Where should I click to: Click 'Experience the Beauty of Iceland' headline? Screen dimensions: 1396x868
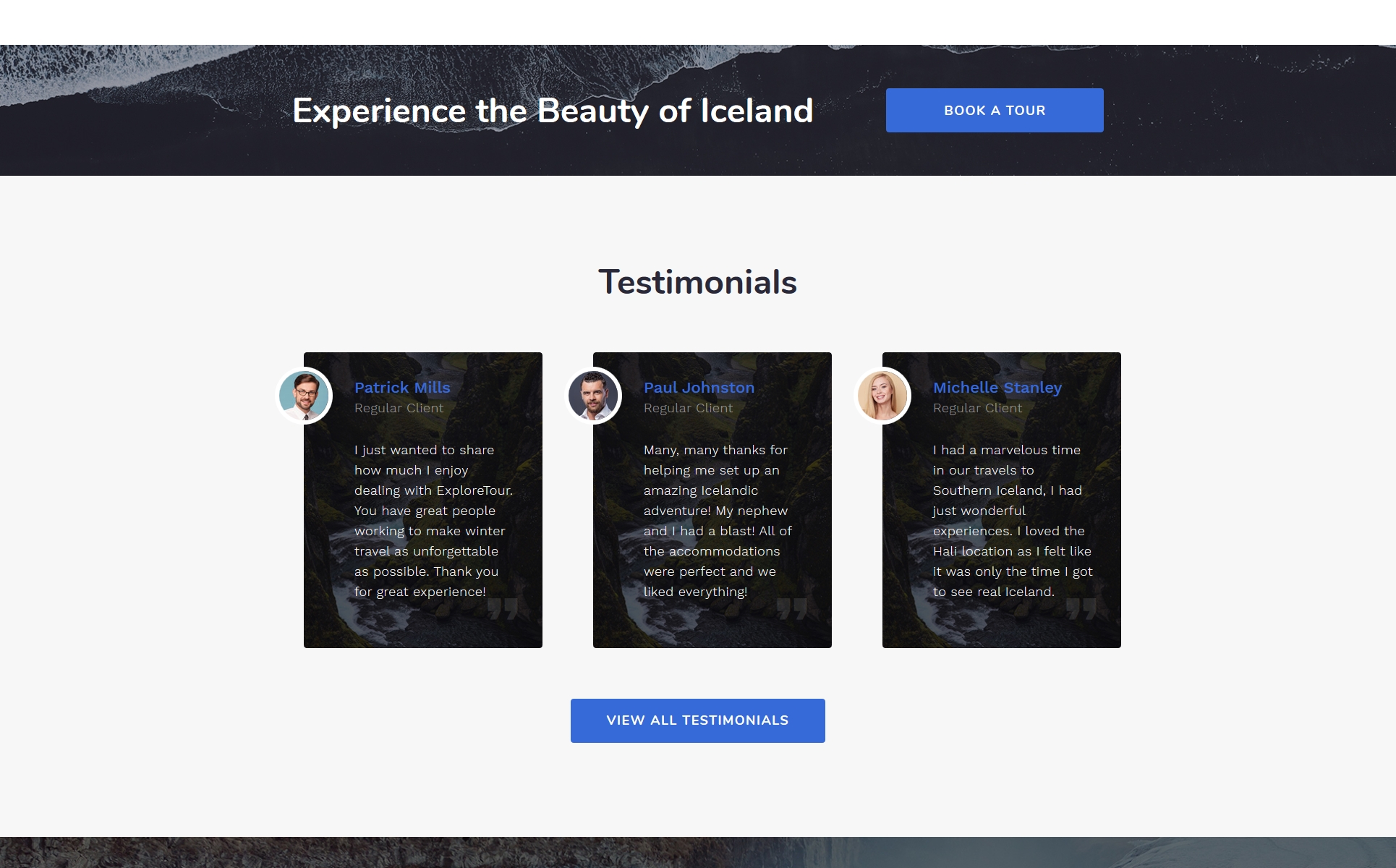pos(553,111)
